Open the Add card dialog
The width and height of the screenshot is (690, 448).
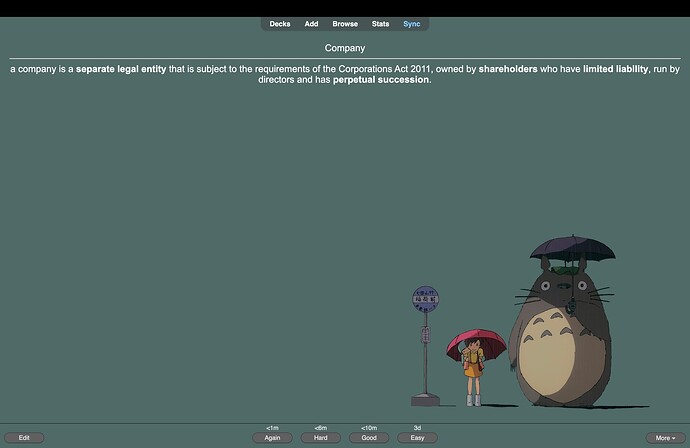tap(312, 24)
